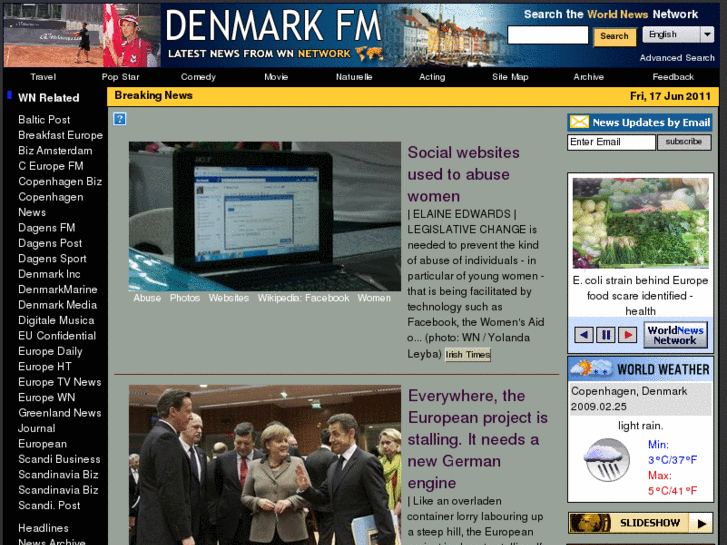Viewport: 727px width, 545px height.
Task: Click the Websites tag link
Action: 229,298
